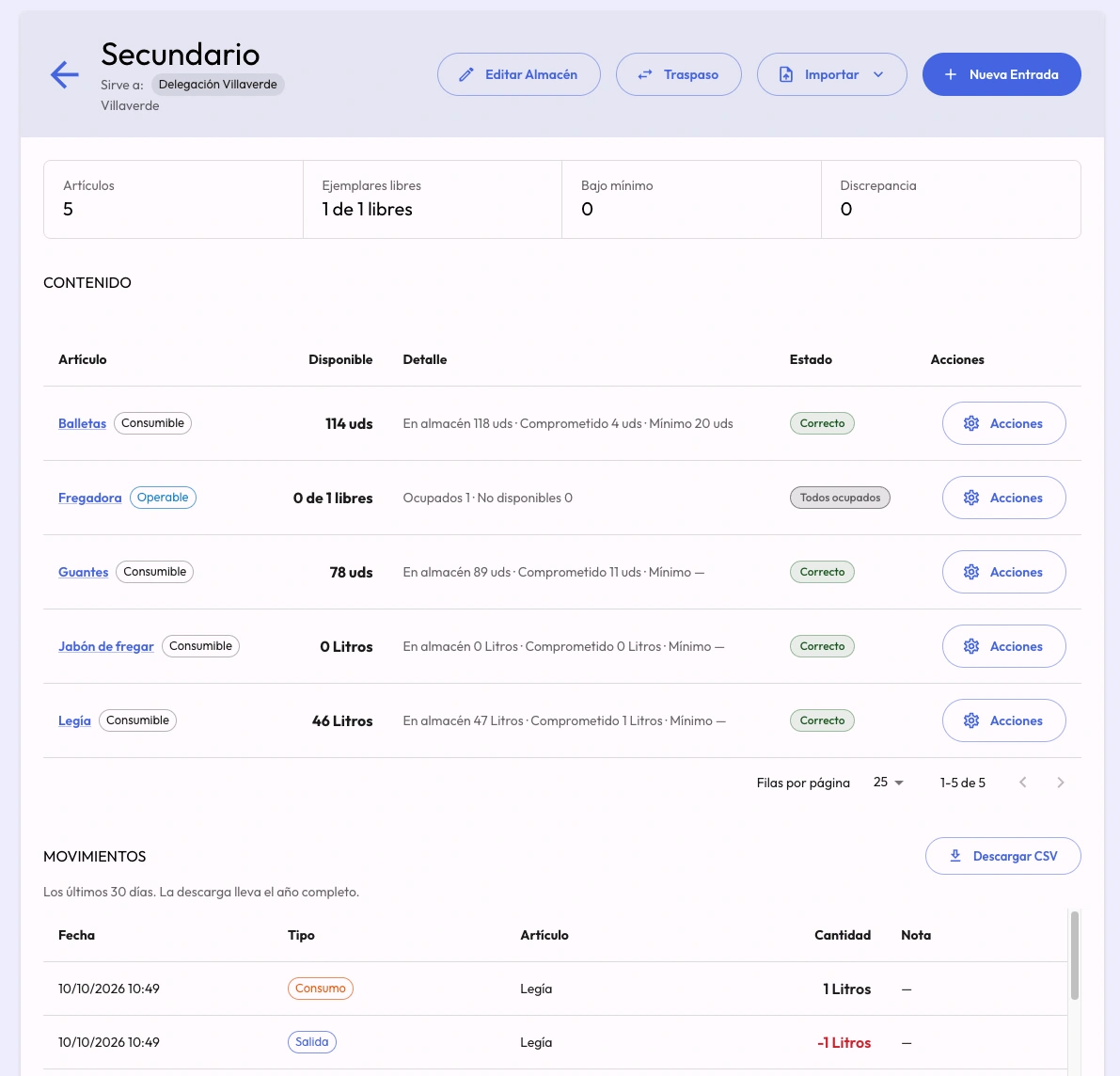Go to next page of contents
This screenshot has height=1076, width=1120.
[x=1061, y=783]
